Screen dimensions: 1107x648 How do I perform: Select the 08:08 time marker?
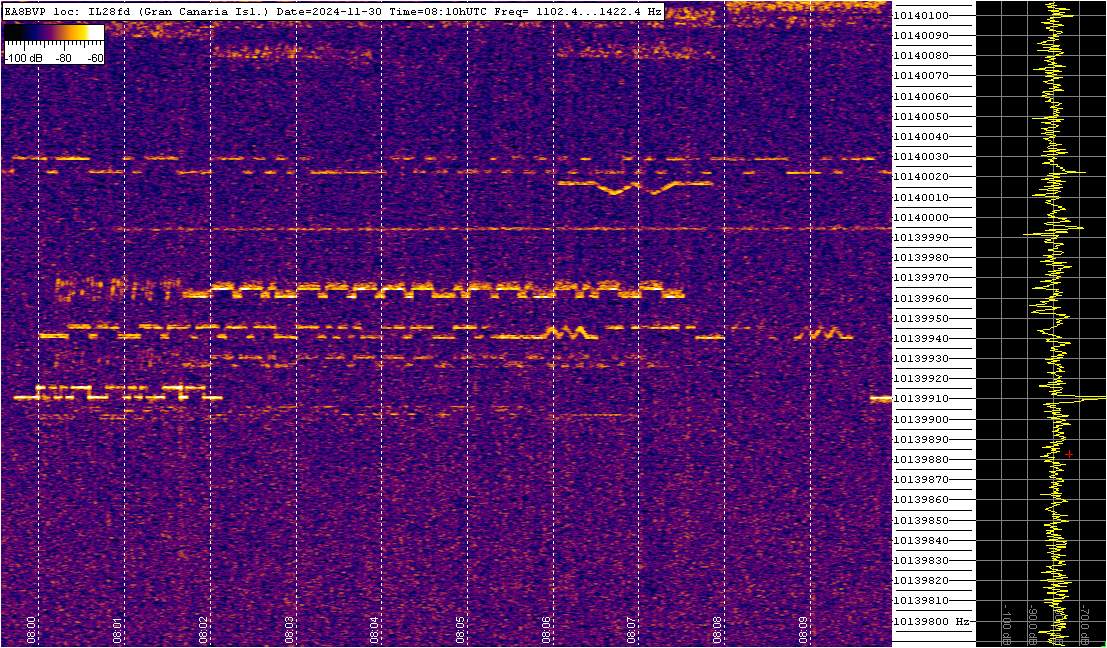coord(717,628)
